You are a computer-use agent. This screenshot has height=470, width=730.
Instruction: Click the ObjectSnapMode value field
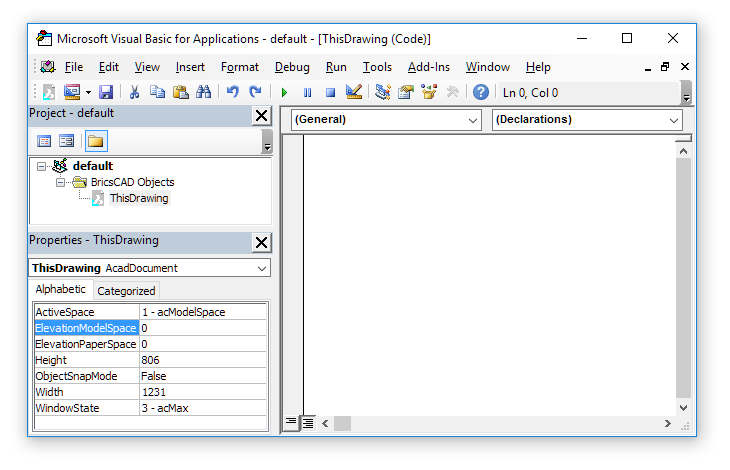[x=203, y=376]
